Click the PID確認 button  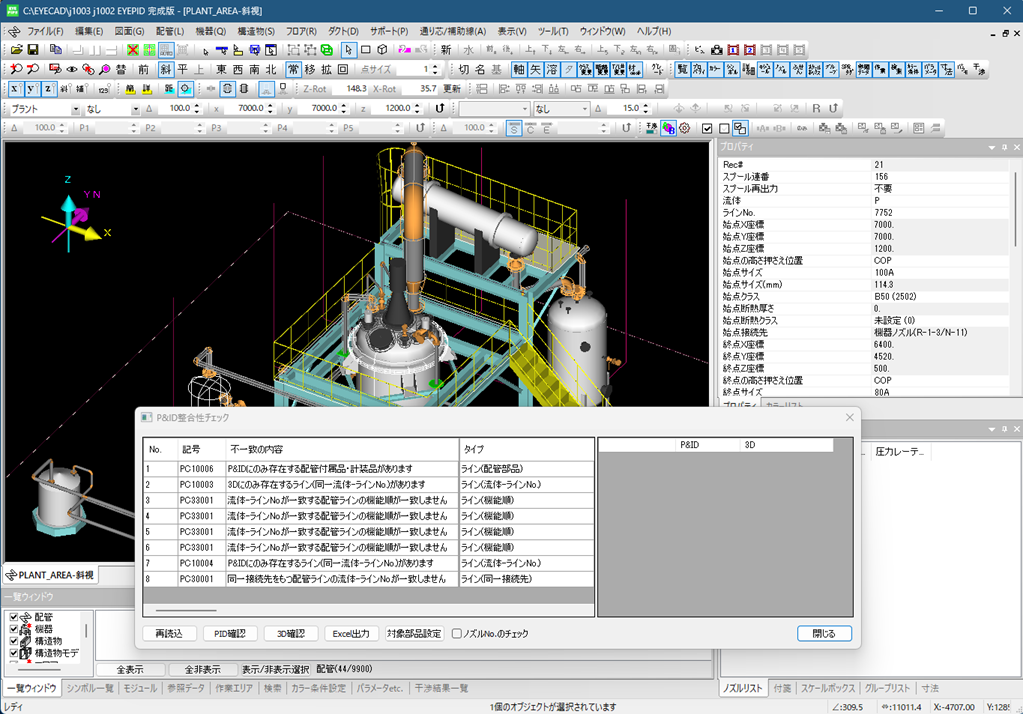click(x=230, y=634)
